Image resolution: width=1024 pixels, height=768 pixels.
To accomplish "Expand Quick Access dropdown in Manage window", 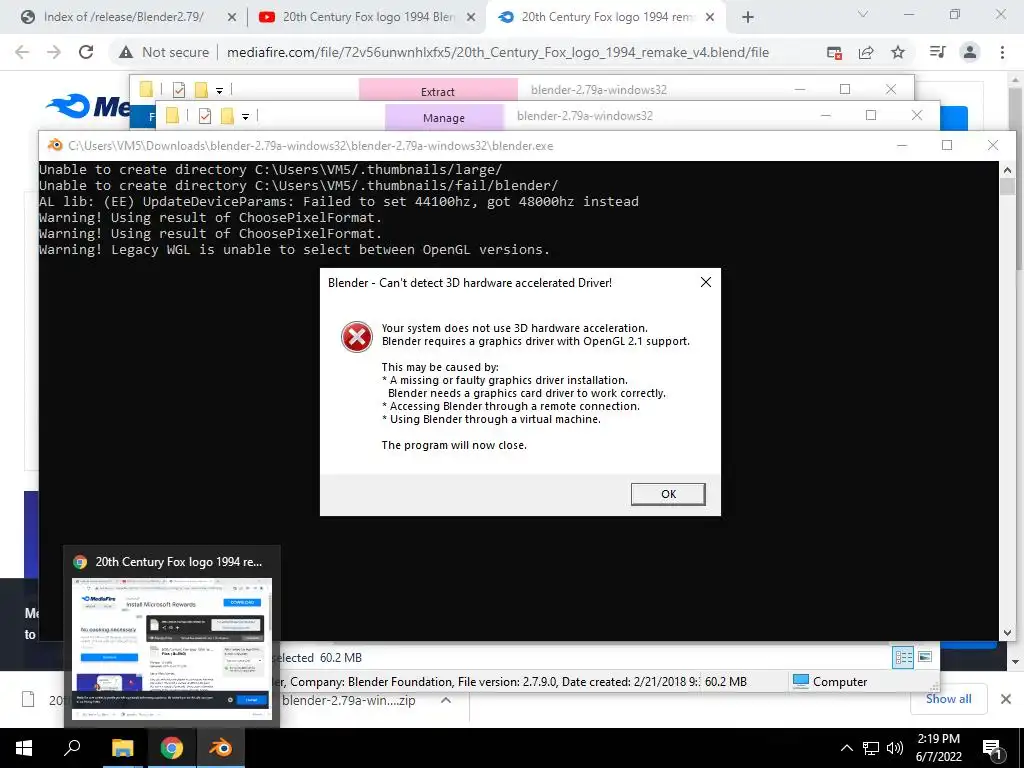I will (x=246, y=118).
